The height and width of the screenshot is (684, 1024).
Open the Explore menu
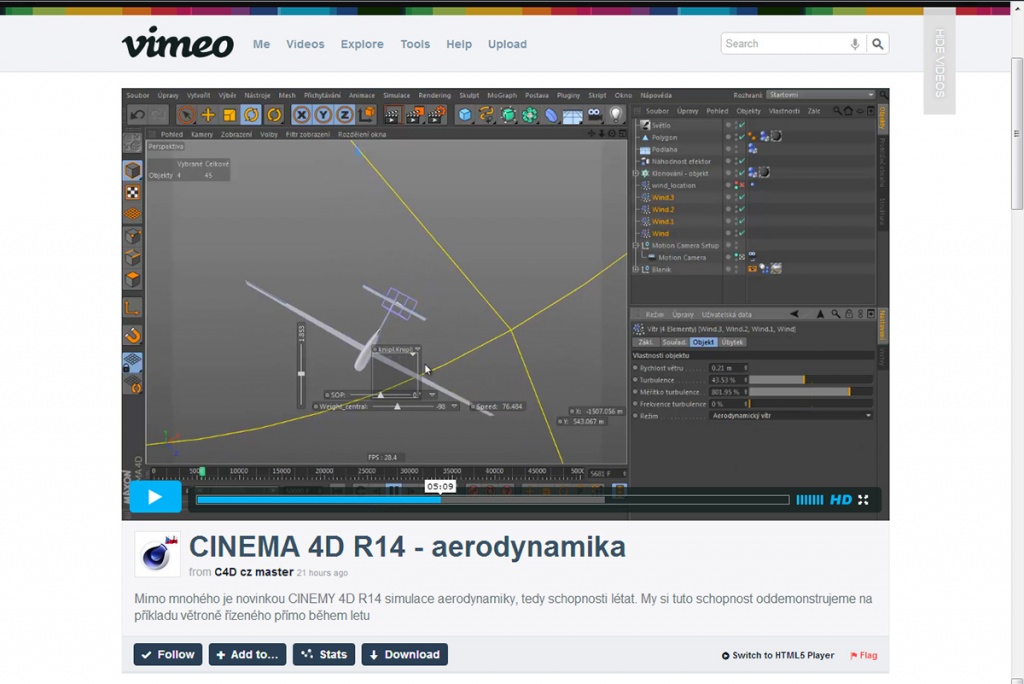[362, 44]
